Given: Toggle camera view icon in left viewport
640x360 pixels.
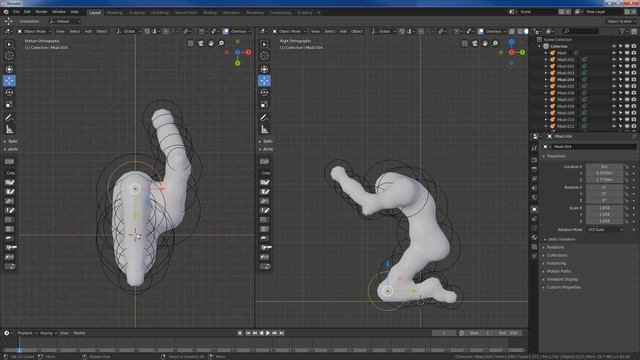Looking at the screenshot, I should coord(201,43).
